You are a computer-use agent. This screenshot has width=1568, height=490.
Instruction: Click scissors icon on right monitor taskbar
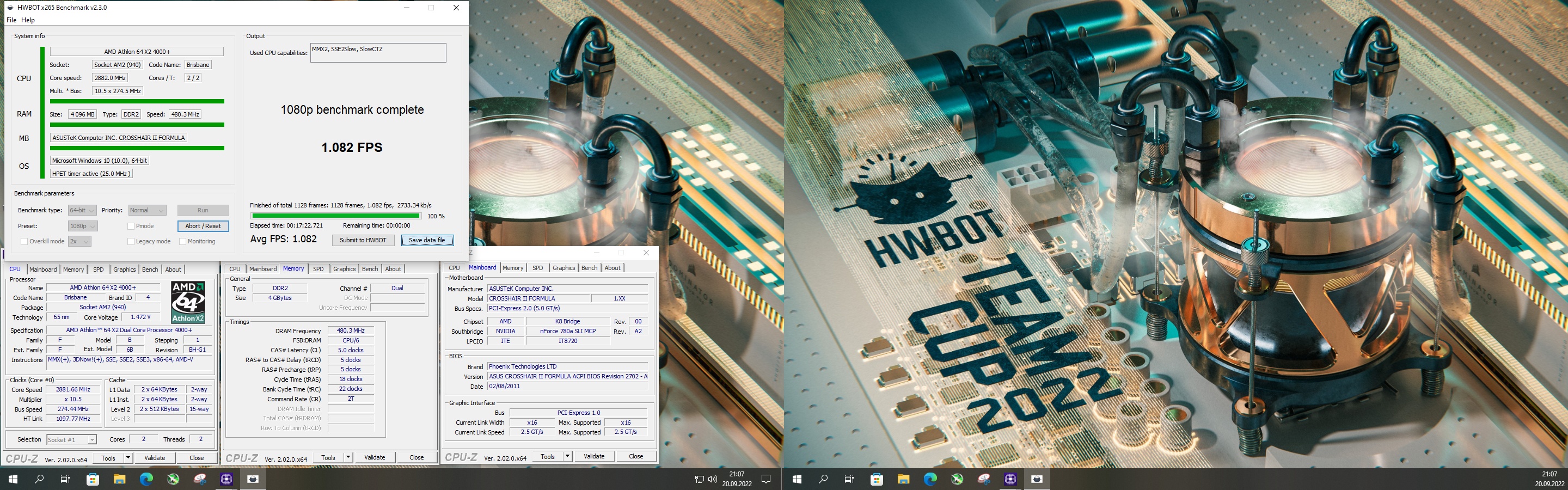tap(984, 479)
